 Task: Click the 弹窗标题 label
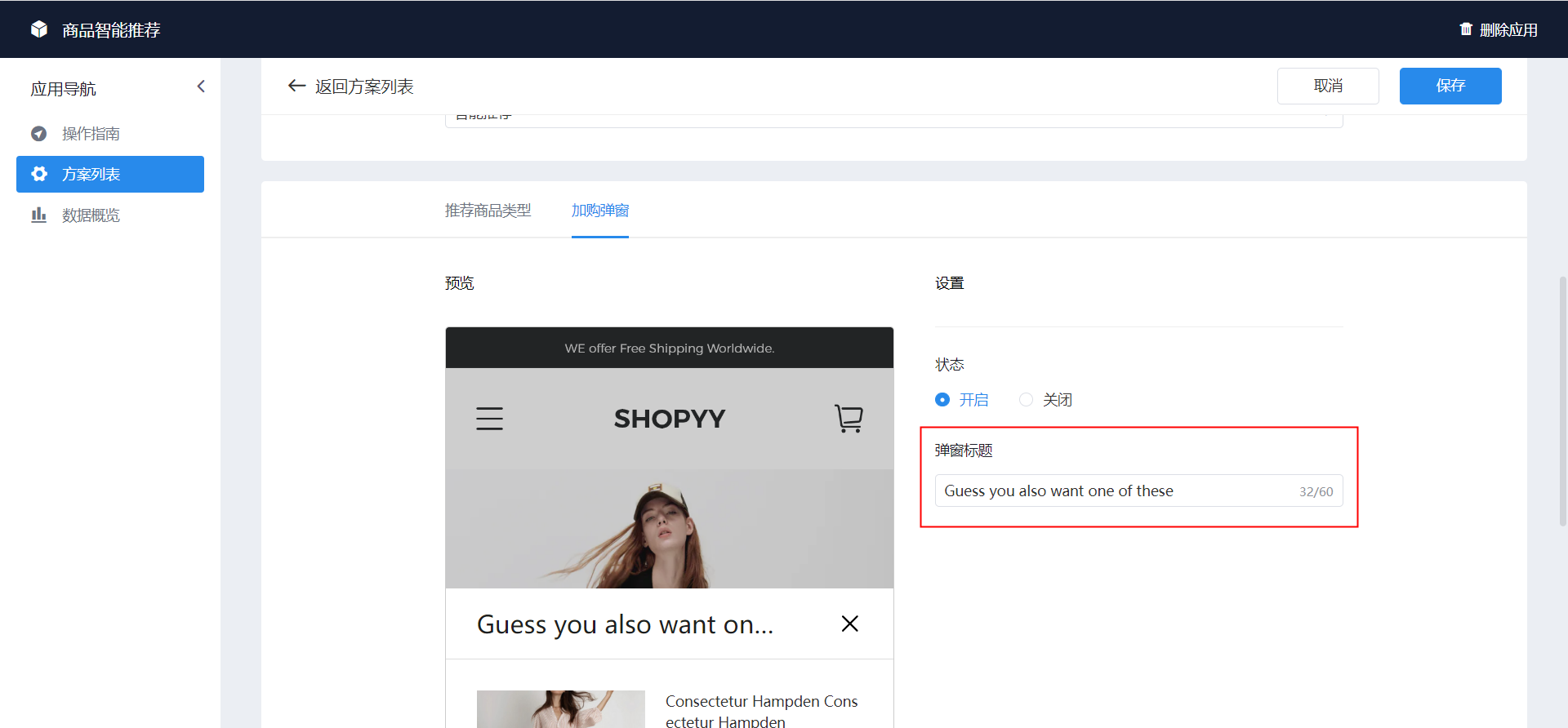tap(964, 451)
